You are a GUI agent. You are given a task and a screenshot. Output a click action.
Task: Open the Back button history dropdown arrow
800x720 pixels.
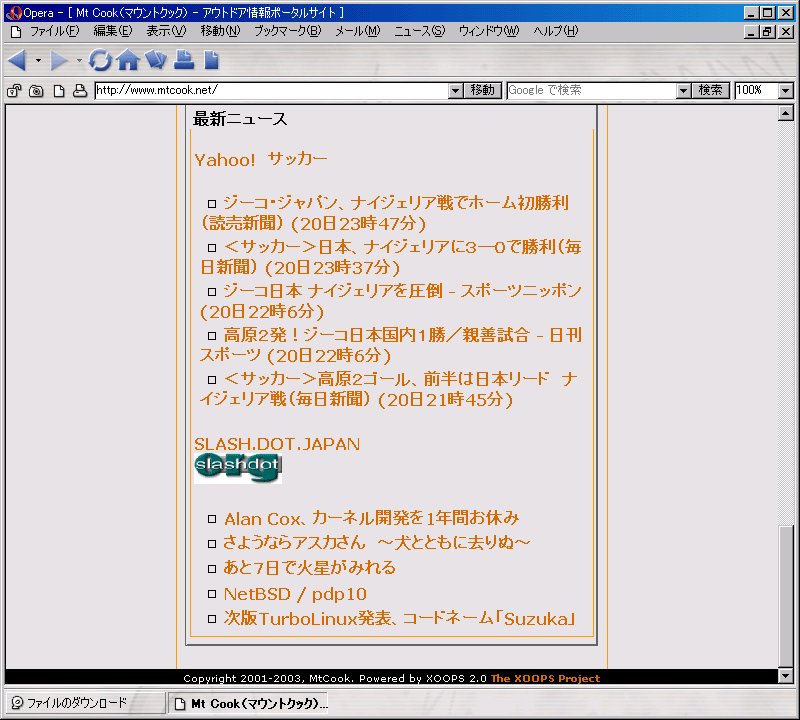38,61
